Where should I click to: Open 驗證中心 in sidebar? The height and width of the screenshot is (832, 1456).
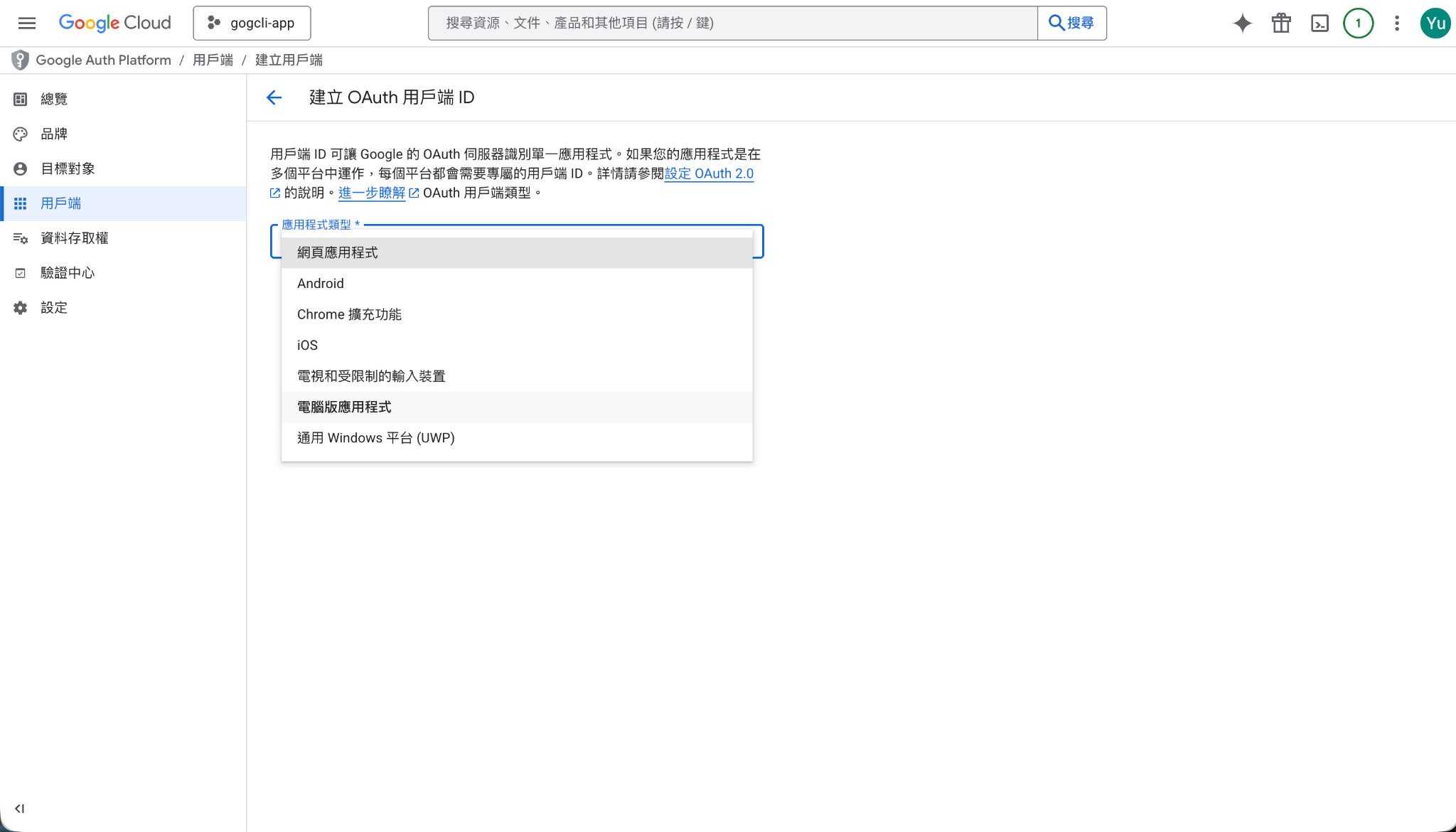[x=67, y=273]
